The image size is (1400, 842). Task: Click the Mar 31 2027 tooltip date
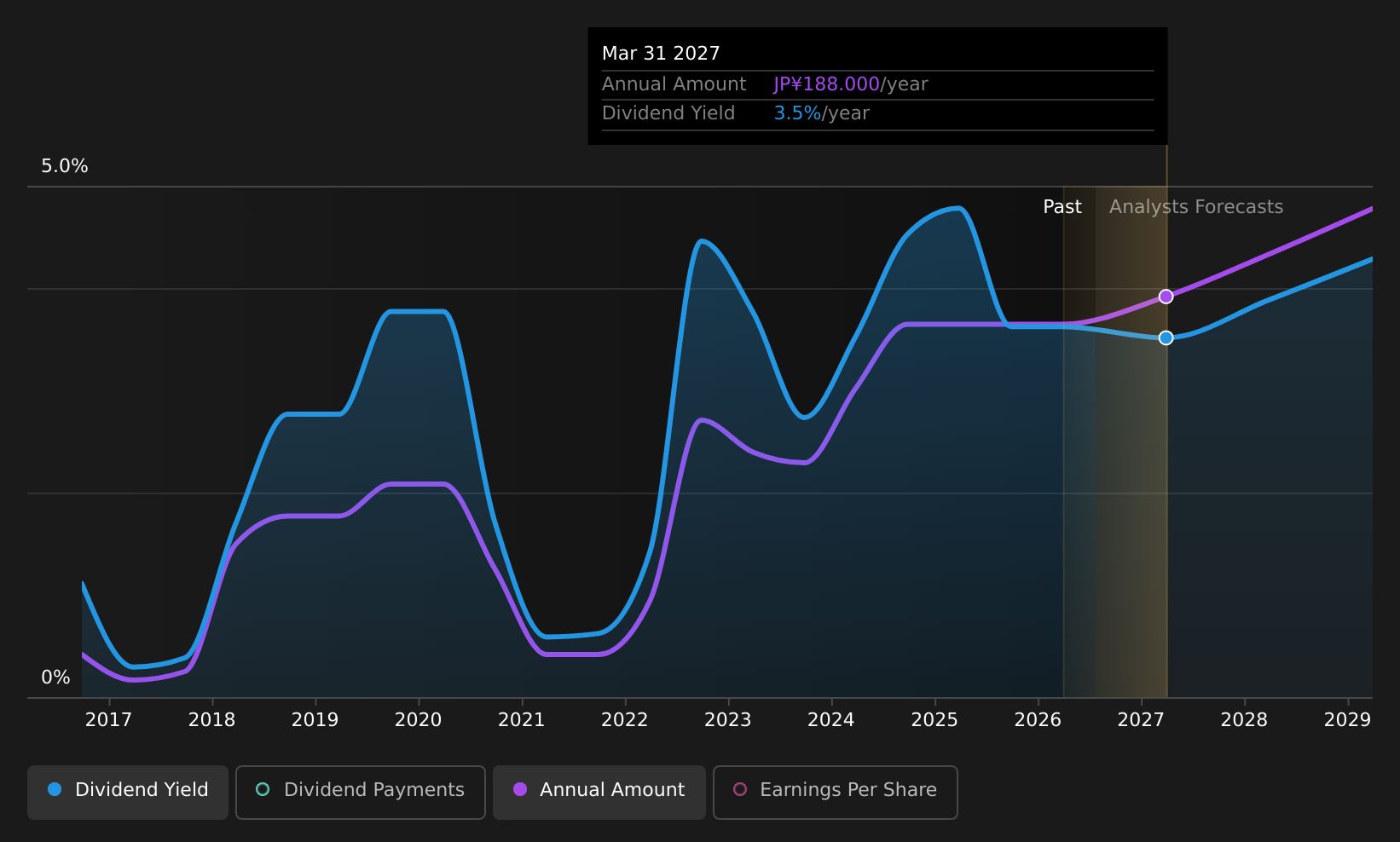pyautogui.click(x=661, y=54)
